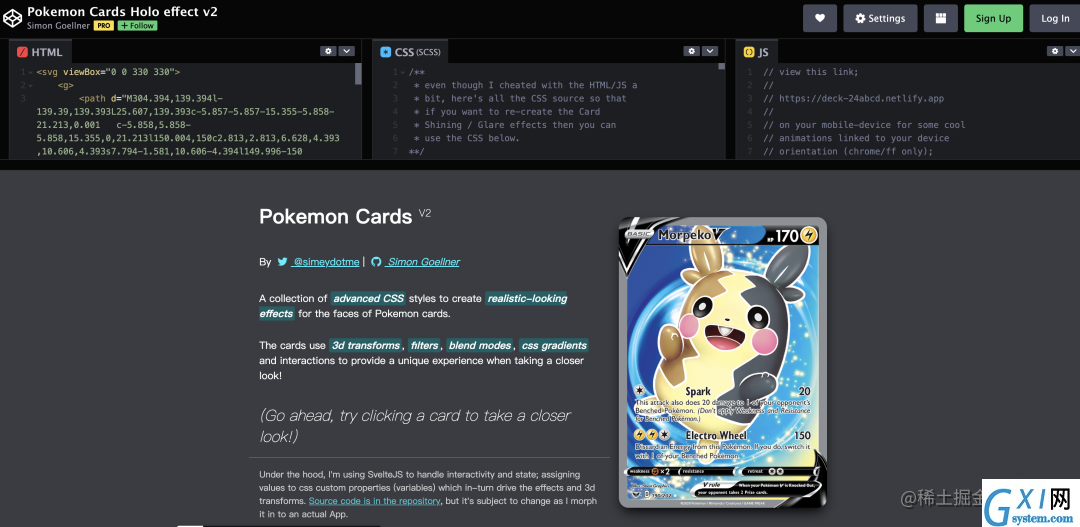Click 'realistic-looking effects' highlighted text
Image resolution: width=1080 pixels, height=527 pixels.
413,306
